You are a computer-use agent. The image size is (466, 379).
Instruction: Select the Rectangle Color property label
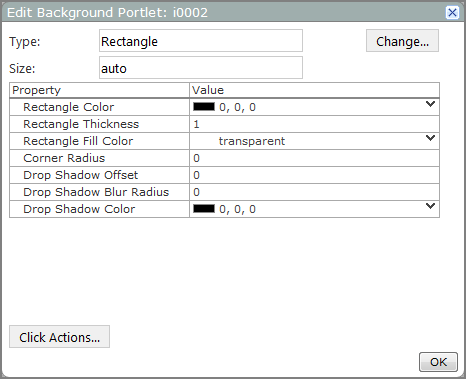(68, 107)
